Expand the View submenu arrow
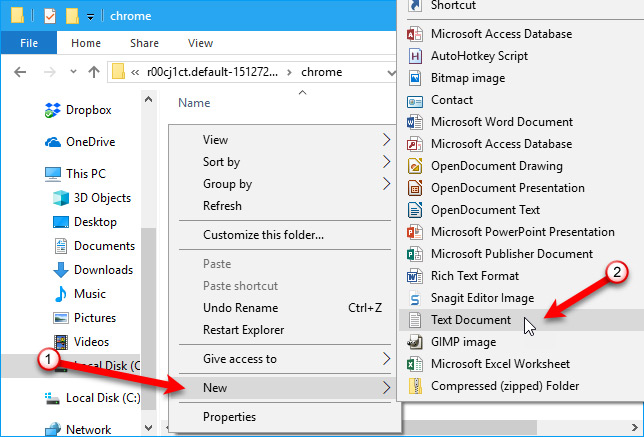This screenshot has height=437, width=644. 386,140
